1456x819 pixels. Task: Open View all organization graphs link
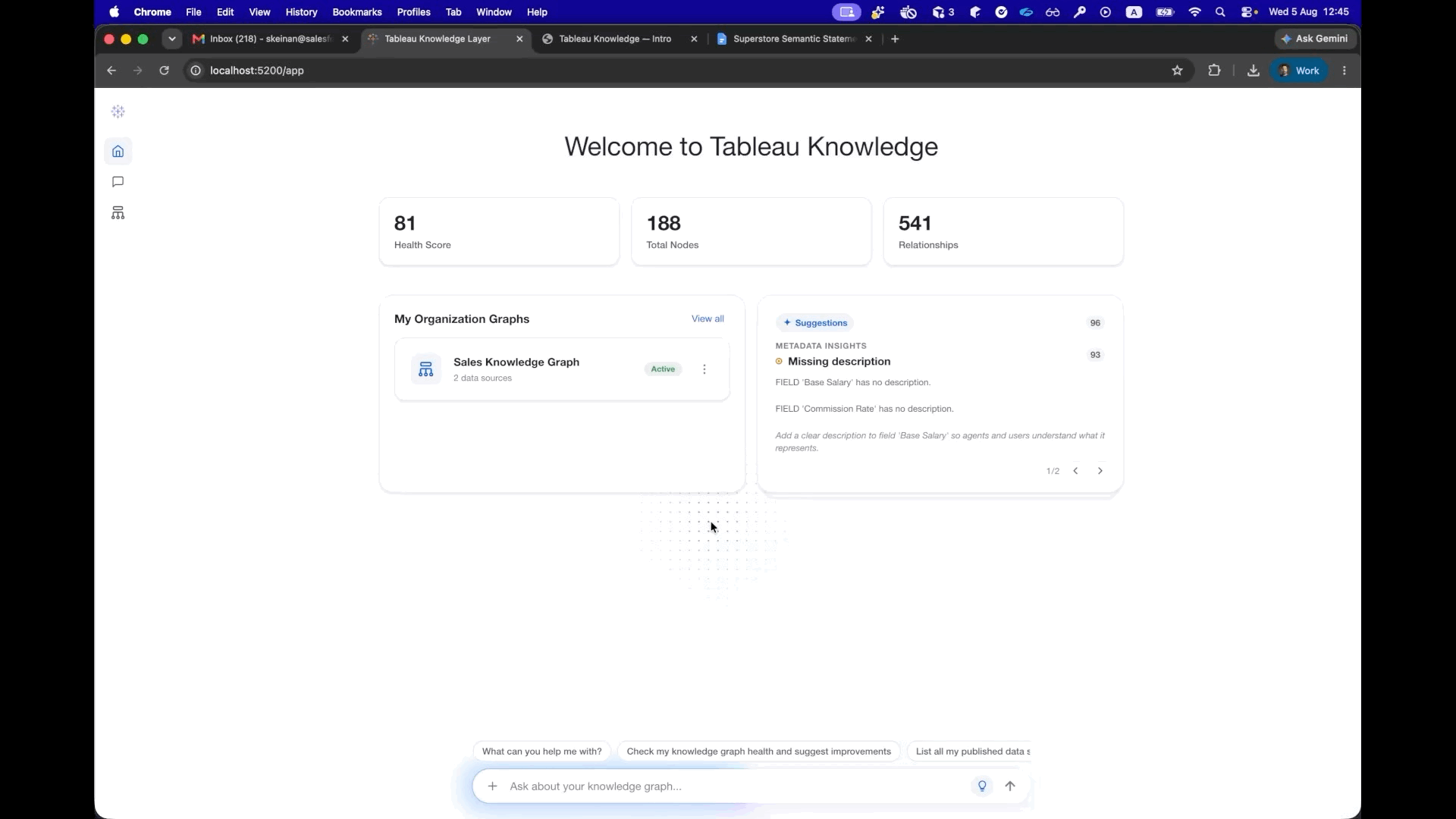click(x=708, y=318)
